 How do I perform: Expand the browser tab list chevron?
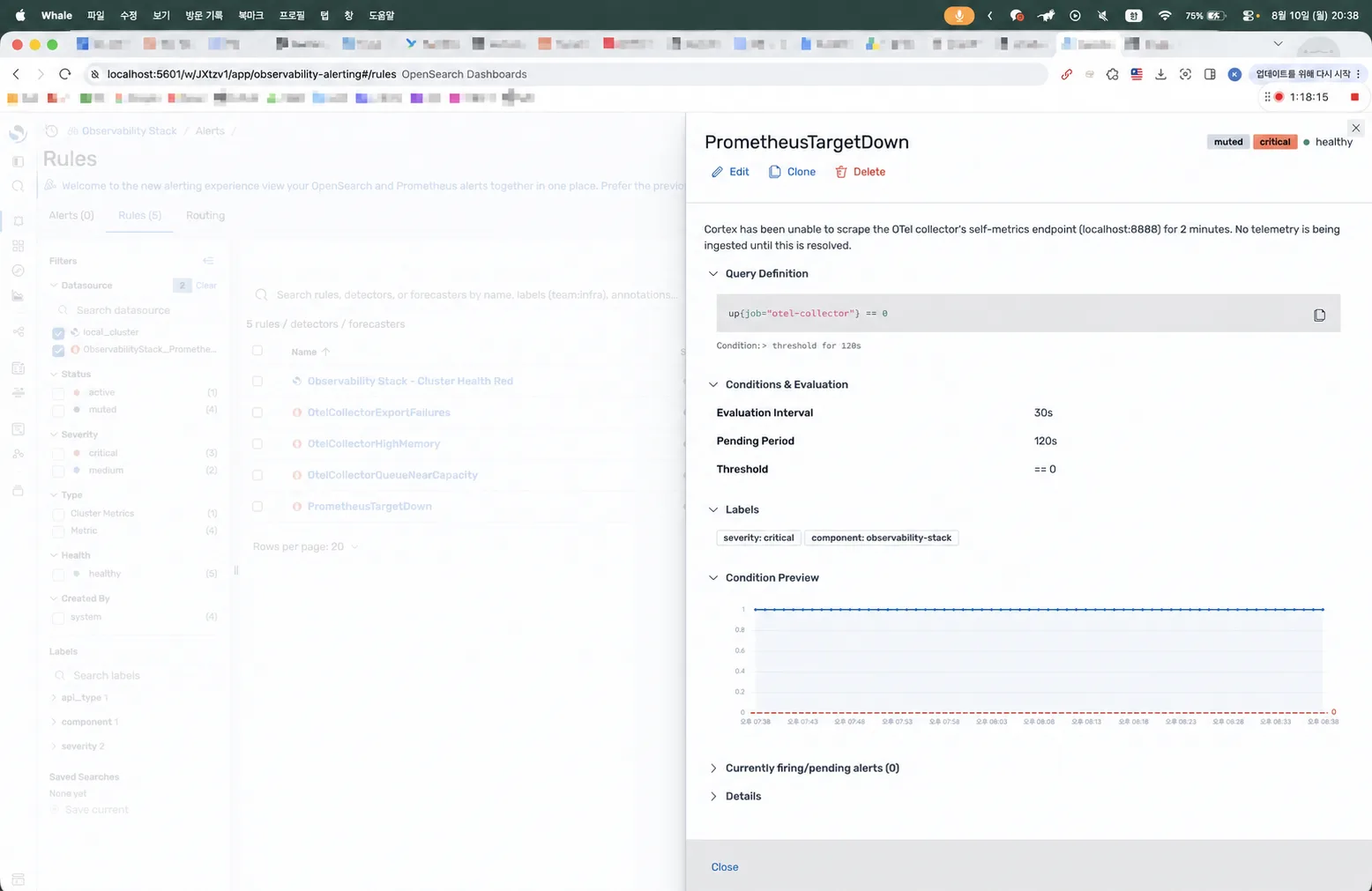point(1278,43)
